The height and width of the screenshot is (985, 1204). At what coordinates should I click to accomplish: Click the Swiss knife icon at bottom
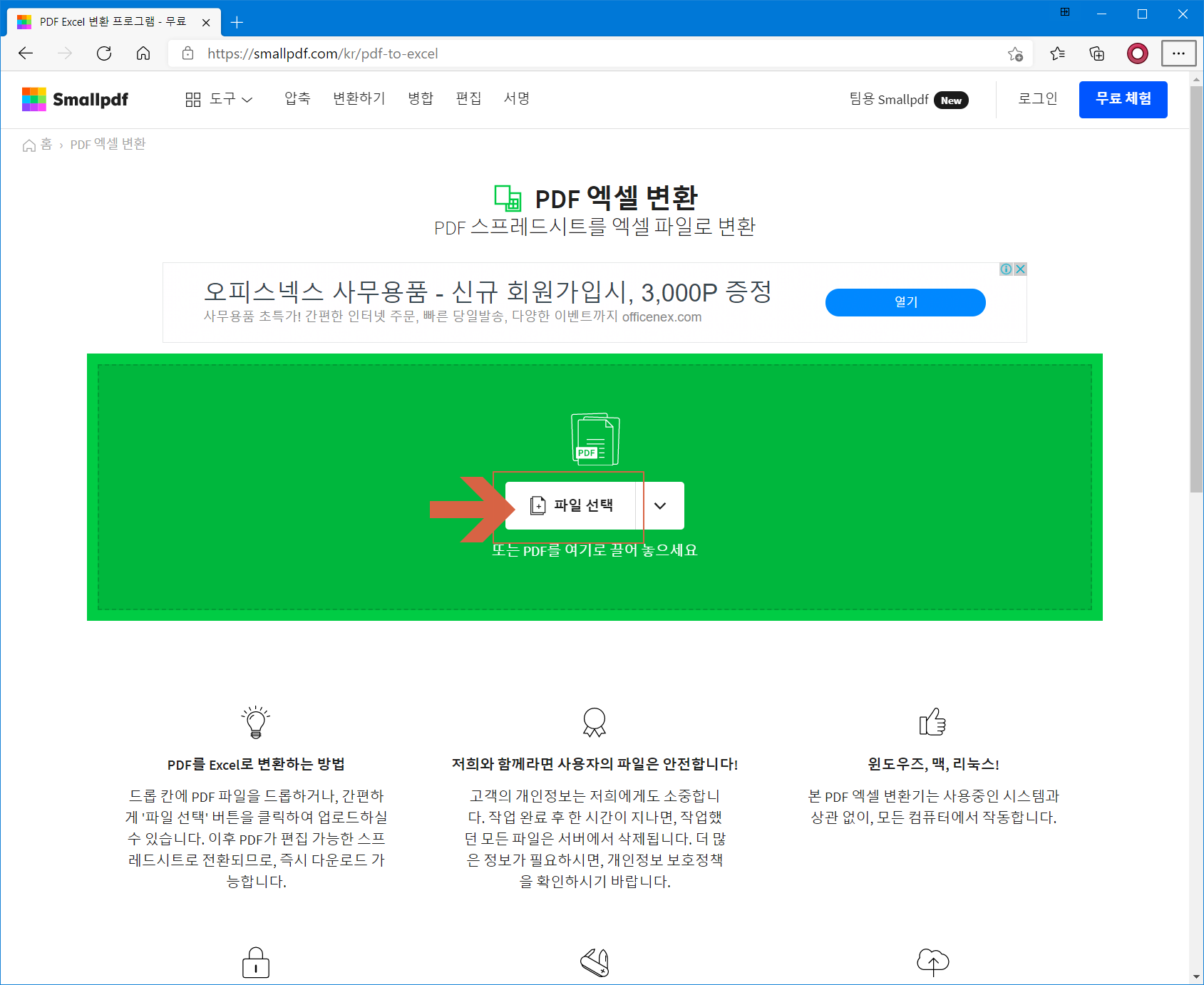click(595, 962)
